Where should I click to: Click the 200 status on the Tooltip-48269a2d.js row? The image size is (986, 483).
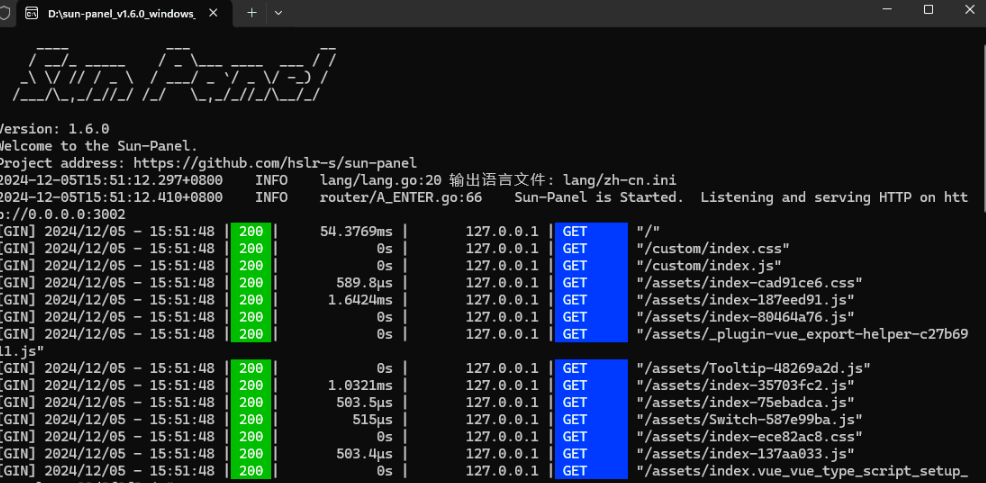click(x=251, y=368)
